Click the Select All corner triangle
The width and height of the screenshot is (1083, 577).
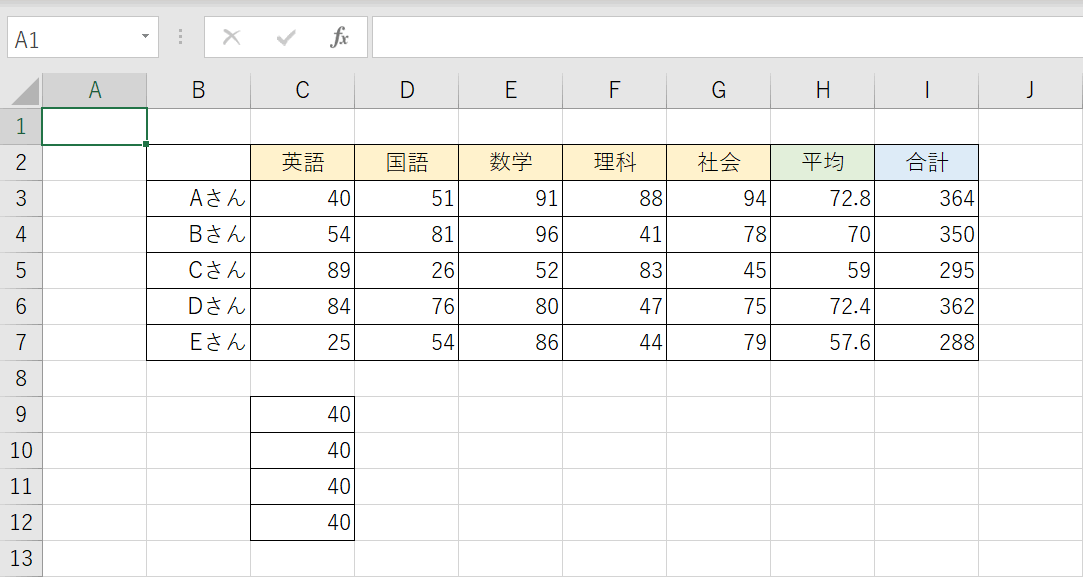click(24, 91)
